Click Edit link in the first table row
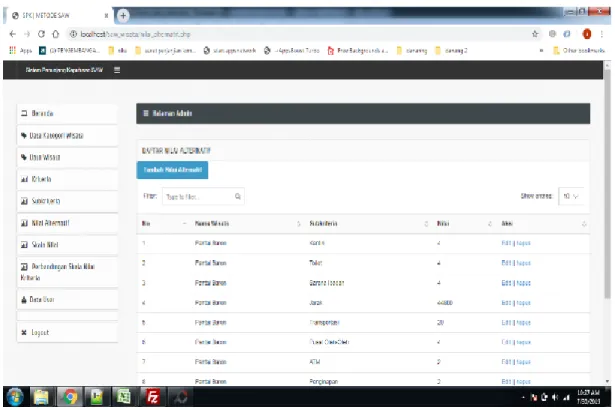This screenshot has width=615, height=410. (x=506, y=243)
